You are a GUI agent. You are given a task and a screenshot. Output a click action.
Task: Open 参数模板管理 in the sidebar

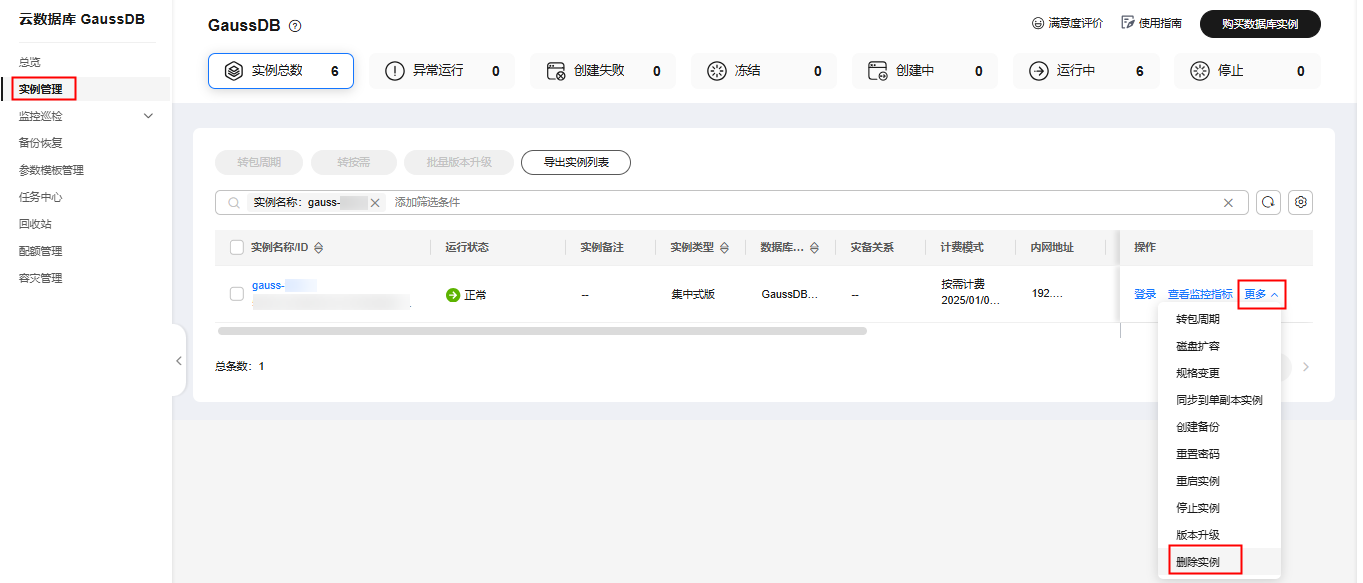coord(51,170)
